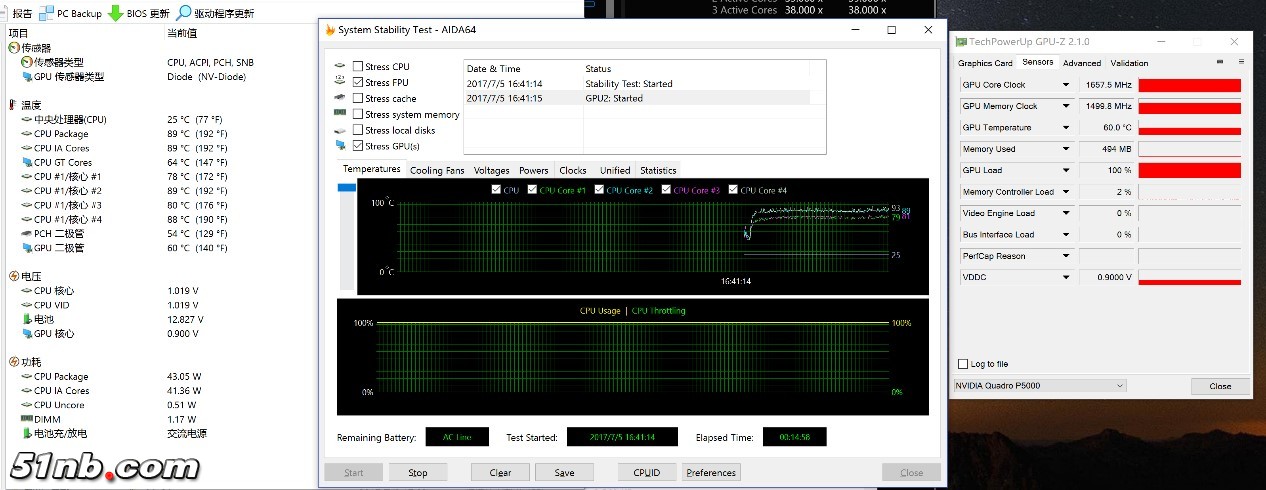
Task: Click the PCH 二极管 row icon
Action: coord(26,233)
